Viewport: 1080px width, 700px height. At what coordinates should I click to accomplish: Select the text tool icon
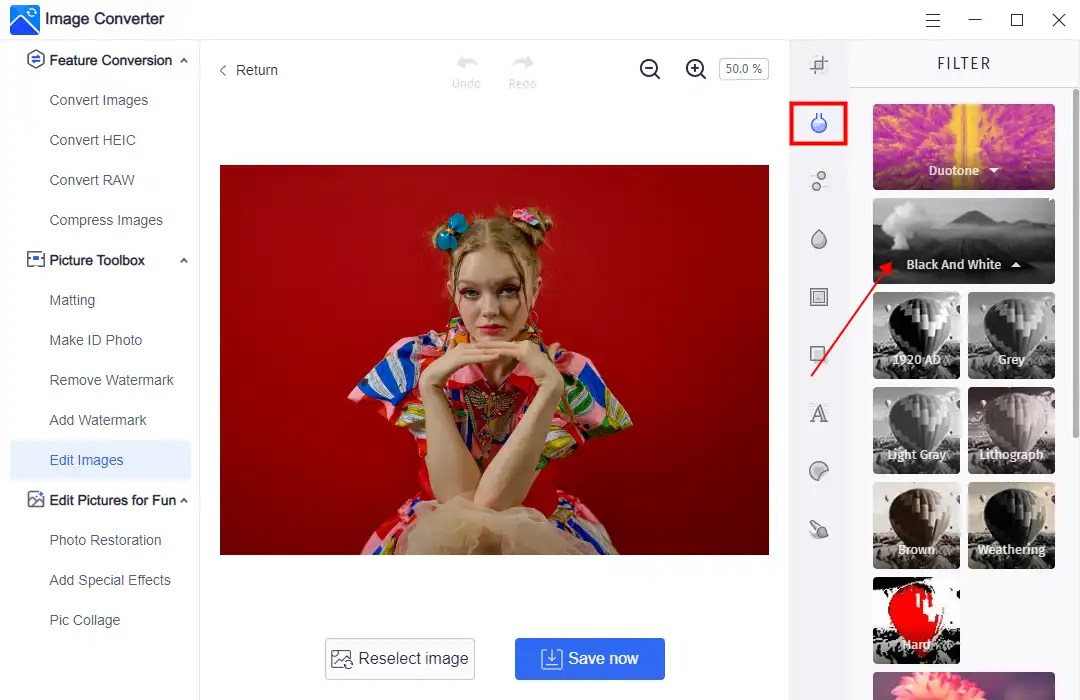click(818, 413)
